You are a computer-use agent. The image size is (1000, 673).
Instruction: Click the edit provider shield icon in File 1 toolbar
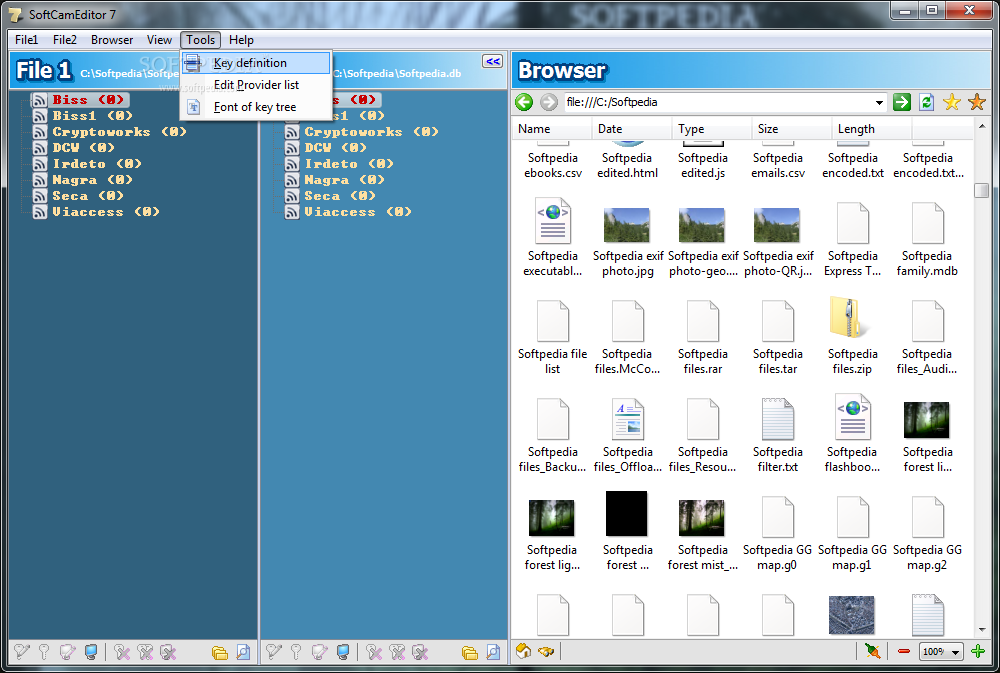[x=67, y=651]
